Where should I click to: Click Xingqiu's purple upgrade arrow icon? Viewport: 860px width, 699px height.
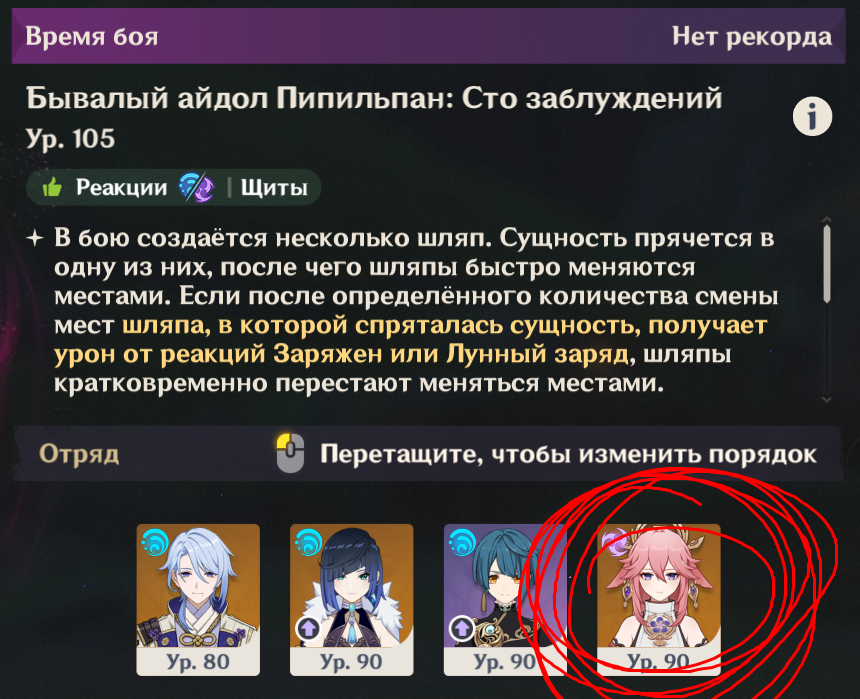point(462,628)
